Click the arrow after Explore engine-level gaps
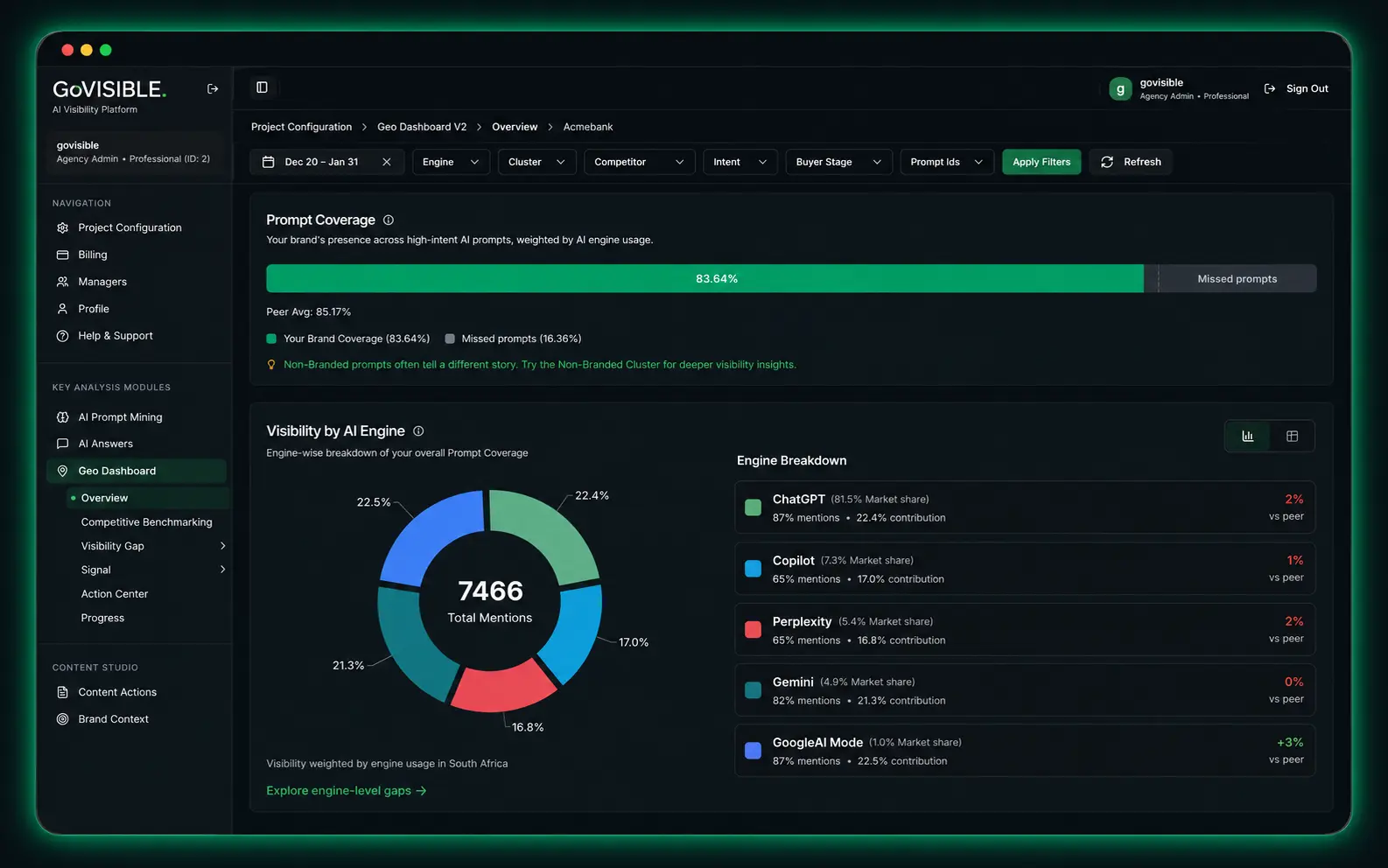The image size is (1388, 868). 421,791
